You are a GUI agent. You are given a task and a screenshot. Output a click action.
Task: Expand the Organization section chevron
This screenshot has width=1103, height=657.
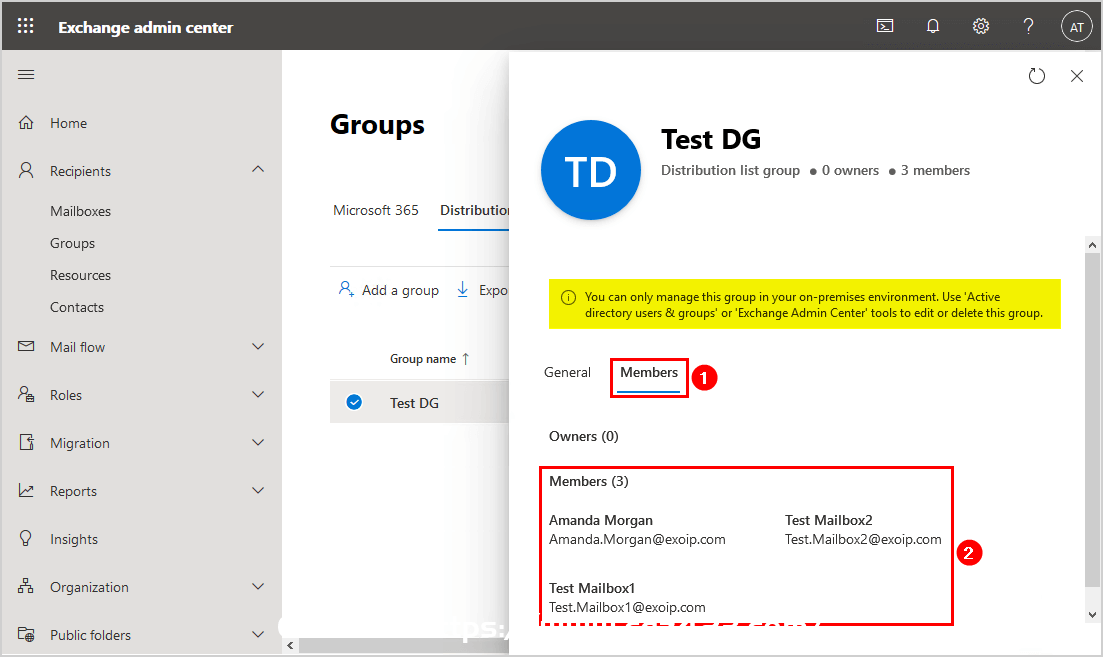pos(258,586)
